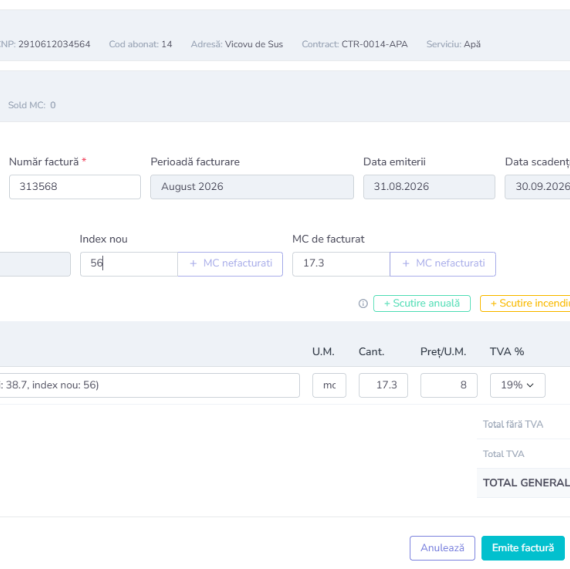Open the TVA % dropdown showing 19%
The width and height of the screenshot is (570, 569).
[517, 385]
